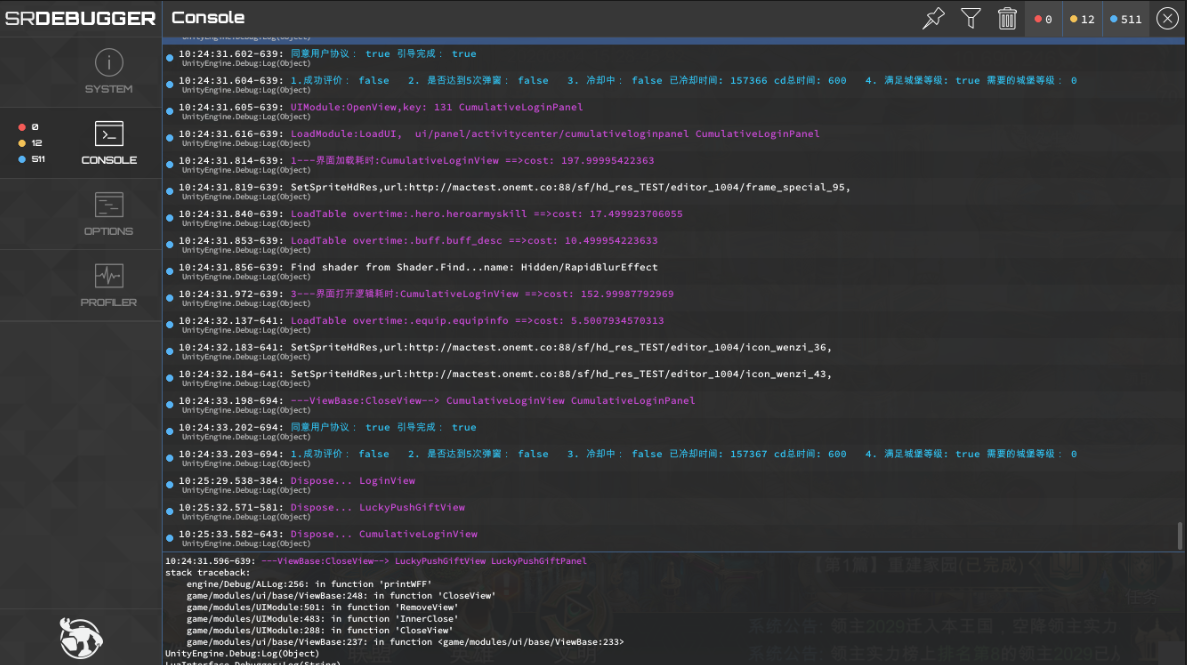Click stack trace line UIModule:501 RemoveView
This screenshot has width=1187, height=665.
(322, 607)
